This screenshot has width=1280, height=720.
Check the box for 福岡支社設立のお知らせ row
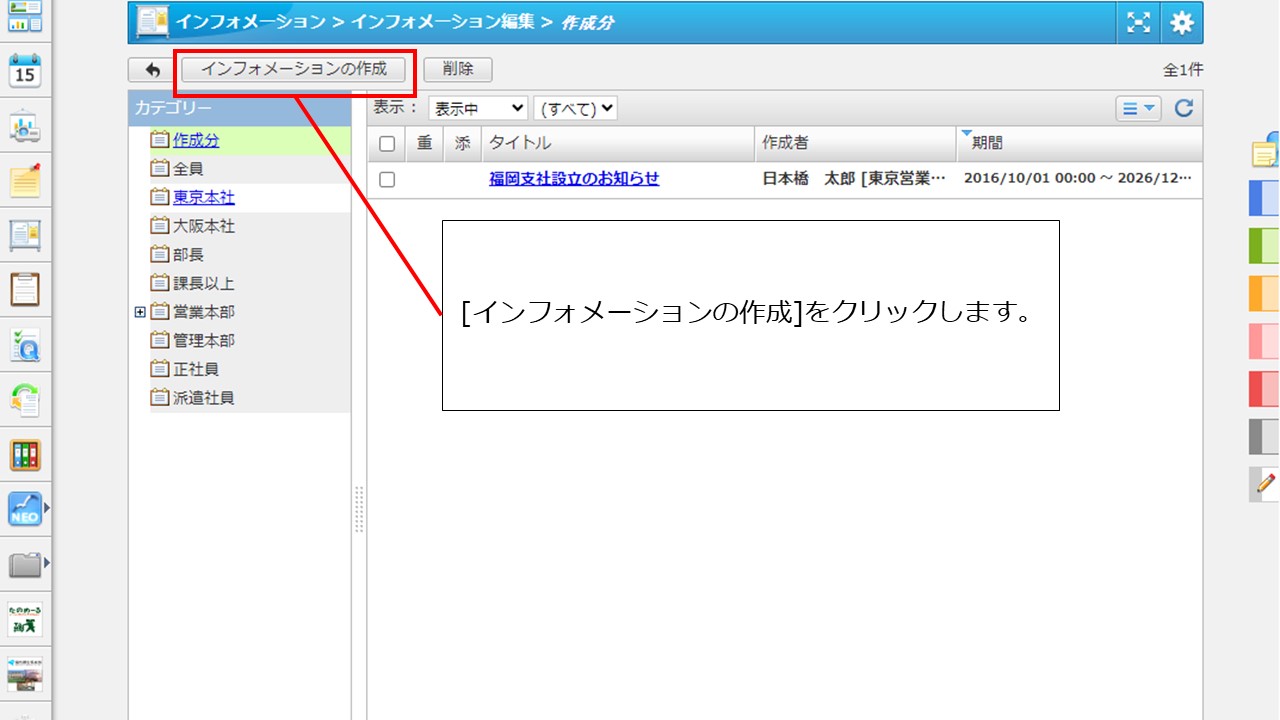coord(387,180)
